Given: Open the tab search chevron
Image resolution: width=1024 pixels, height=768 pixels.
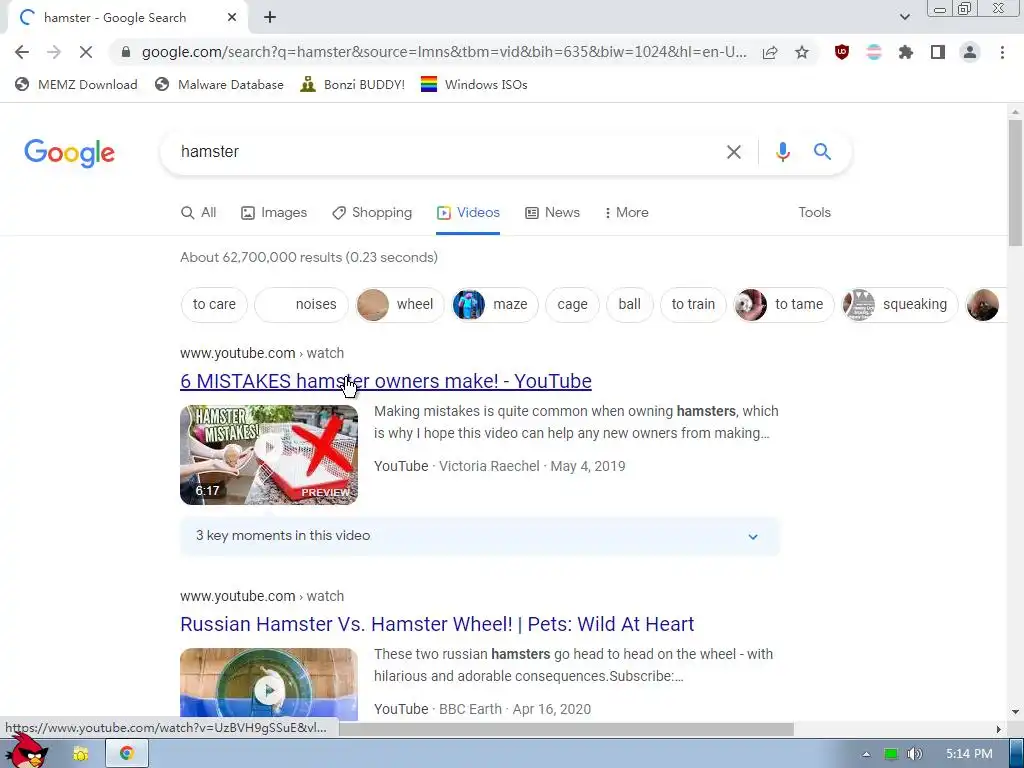Looking at the screenshot, I should (904, 18).
